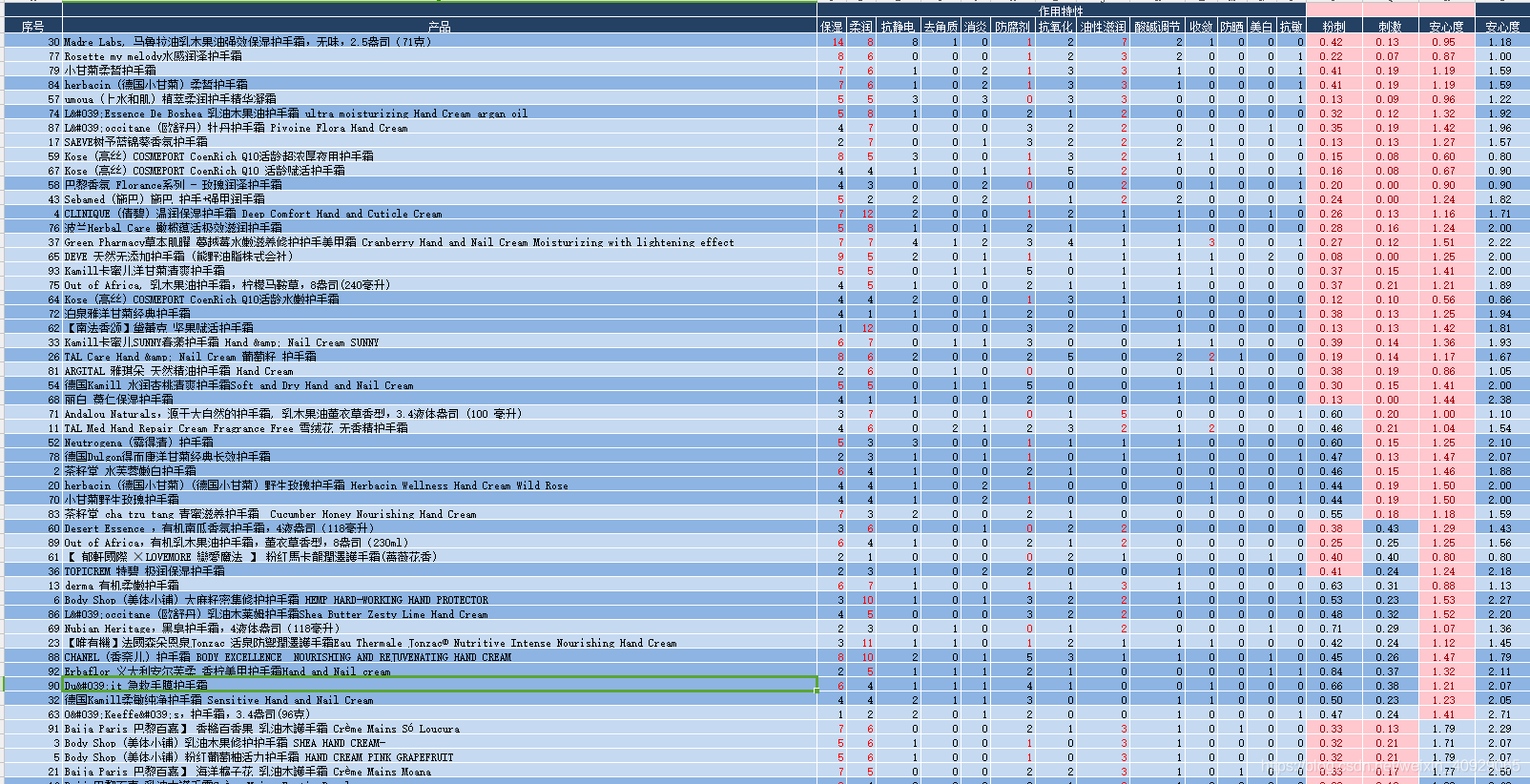
Task: Click the Crème Mains Só Loucura cell
Action: pos(440,729)
